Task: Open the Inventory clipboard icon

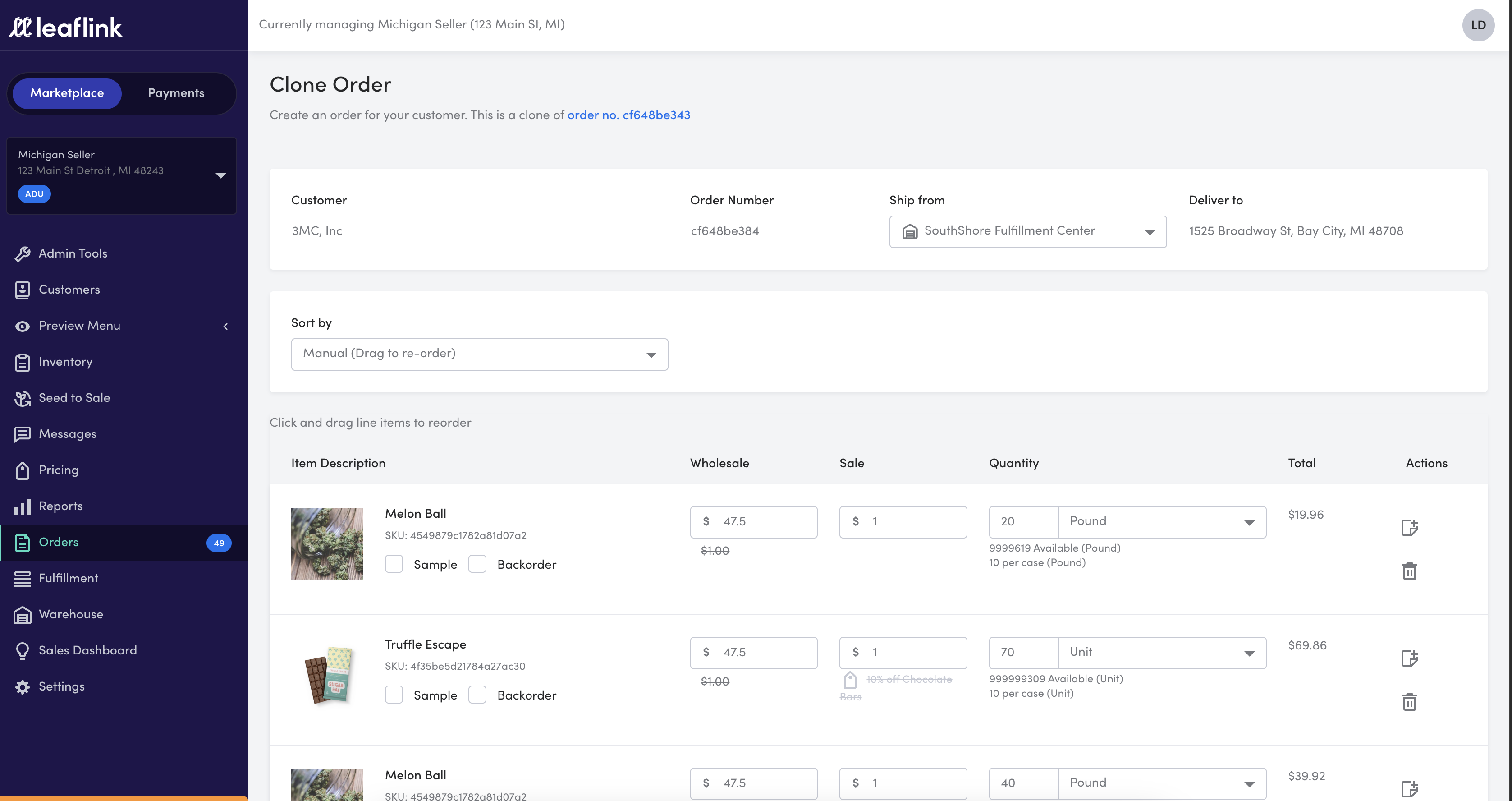Action: click(22, 362)
